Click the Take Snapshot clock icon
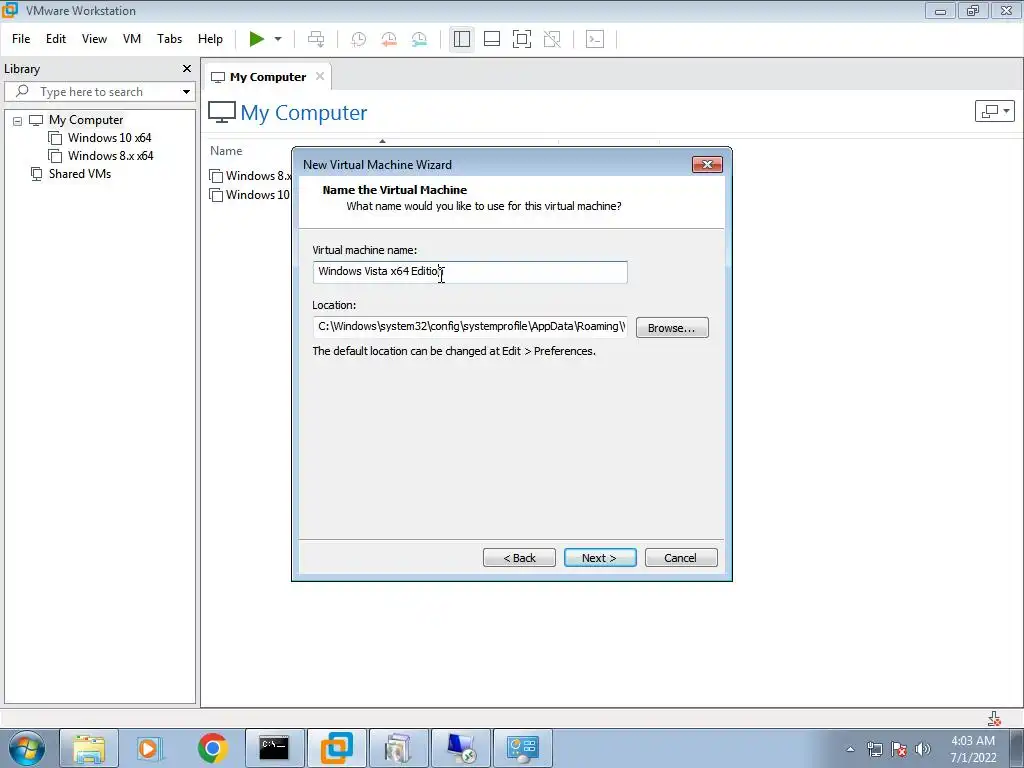 (x=359, y=39)
